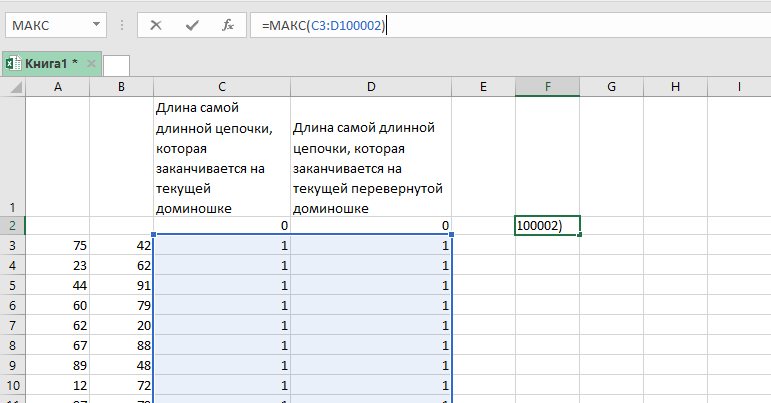The height and width of the screenshot is (403, 771).
Task: Click cell F2 containing 100002)
Action: click(x=547, y=226)
